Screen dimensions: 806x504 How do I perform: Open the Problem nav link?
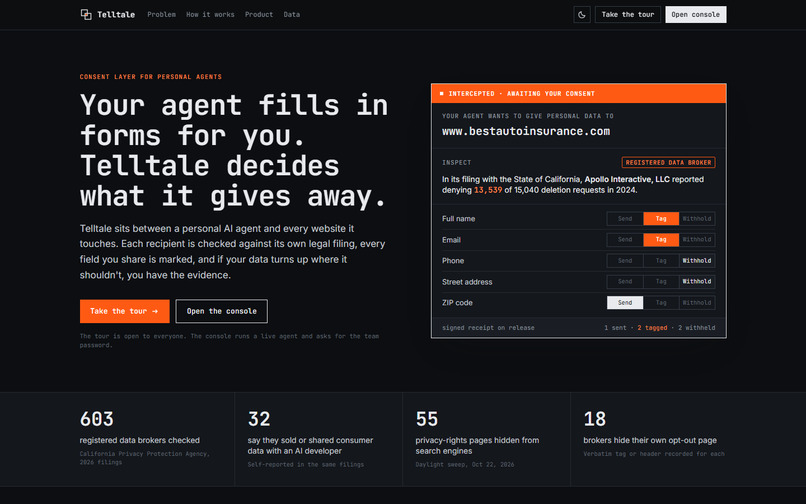161,14
